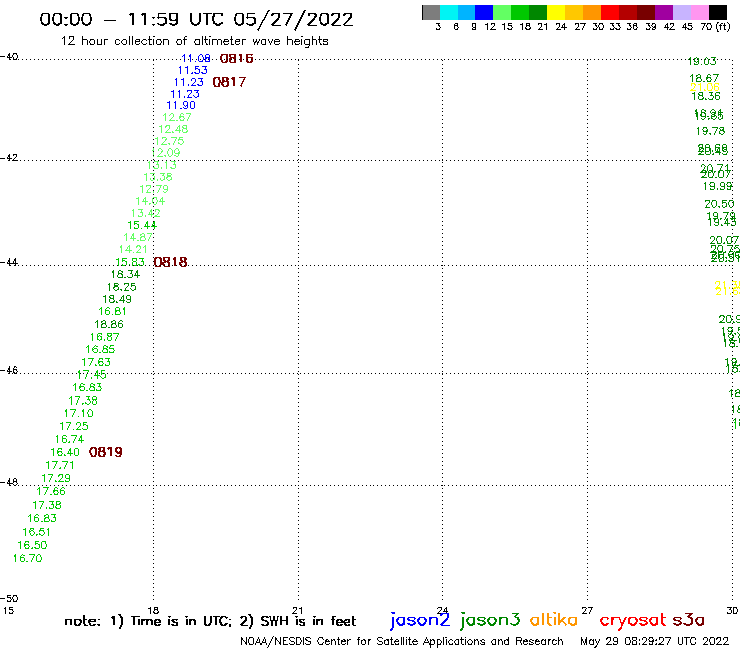Select the 18.34 wave height value
The image size is (740, 650).
coord(126,274)
